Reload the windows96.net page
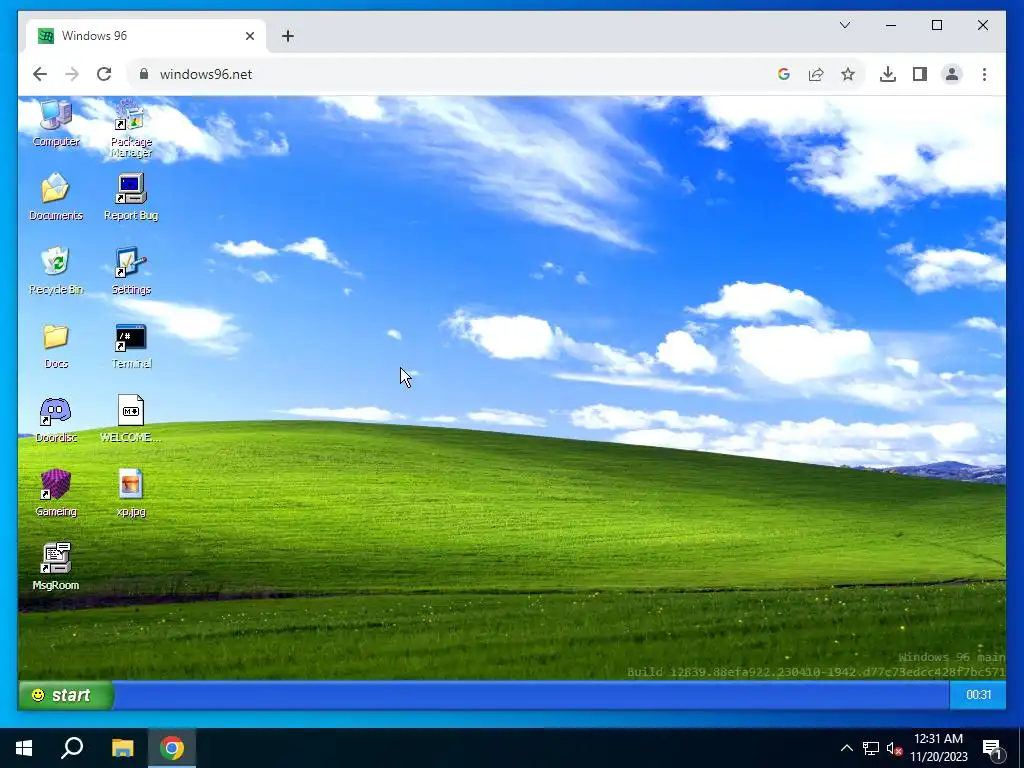The width and height of the screenshot is (1024, 768). [104, 74]
